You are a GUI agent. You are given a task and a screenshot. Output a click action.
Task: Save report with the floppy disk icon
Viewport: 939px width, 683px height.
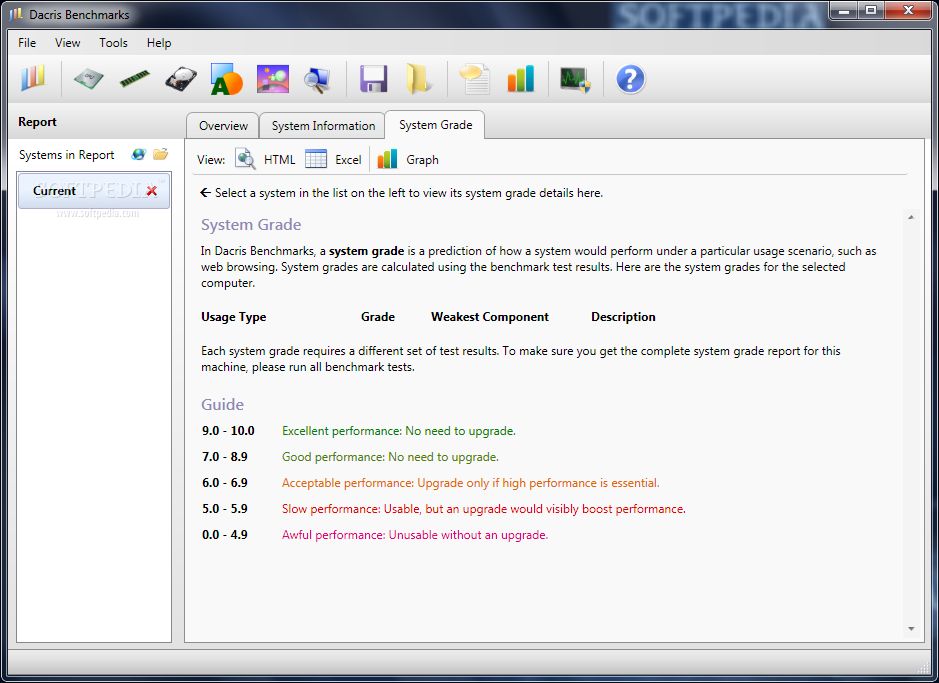pos(374,78)
